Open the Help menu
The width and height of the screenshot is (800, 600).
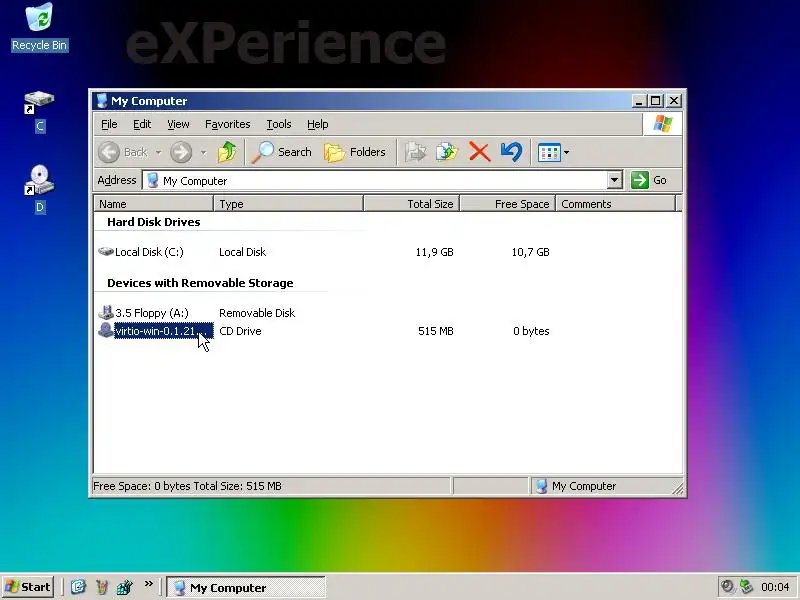[x=317, y=124]
